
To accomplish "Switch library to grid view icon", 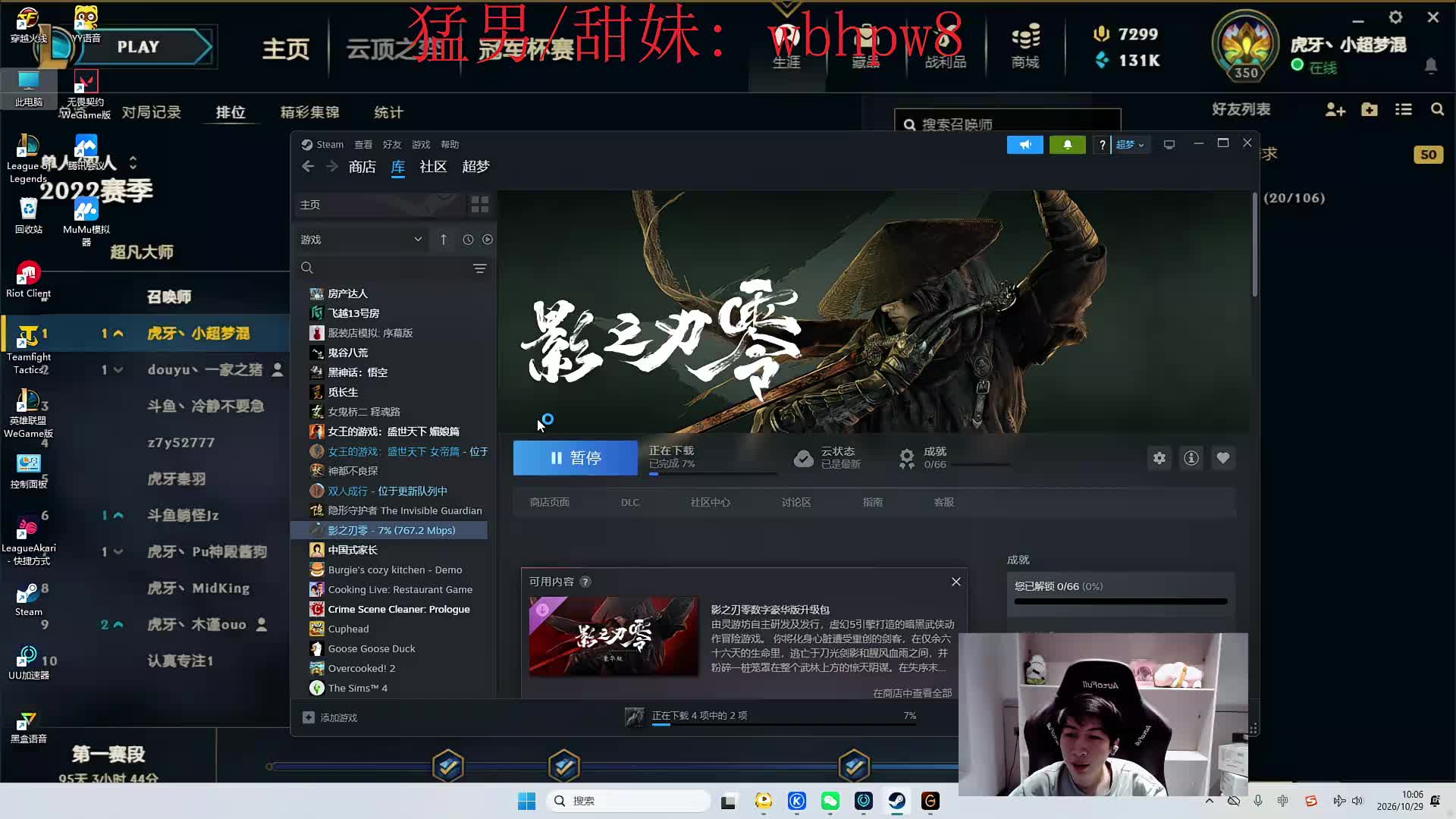I will (x=480, y=205).
